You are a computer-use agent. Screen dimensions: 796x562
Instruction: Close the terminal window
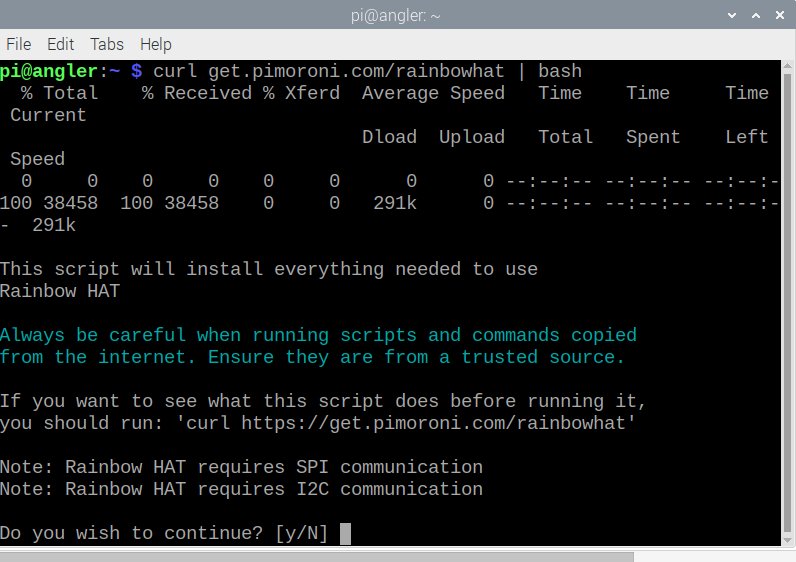pos(780,15)
